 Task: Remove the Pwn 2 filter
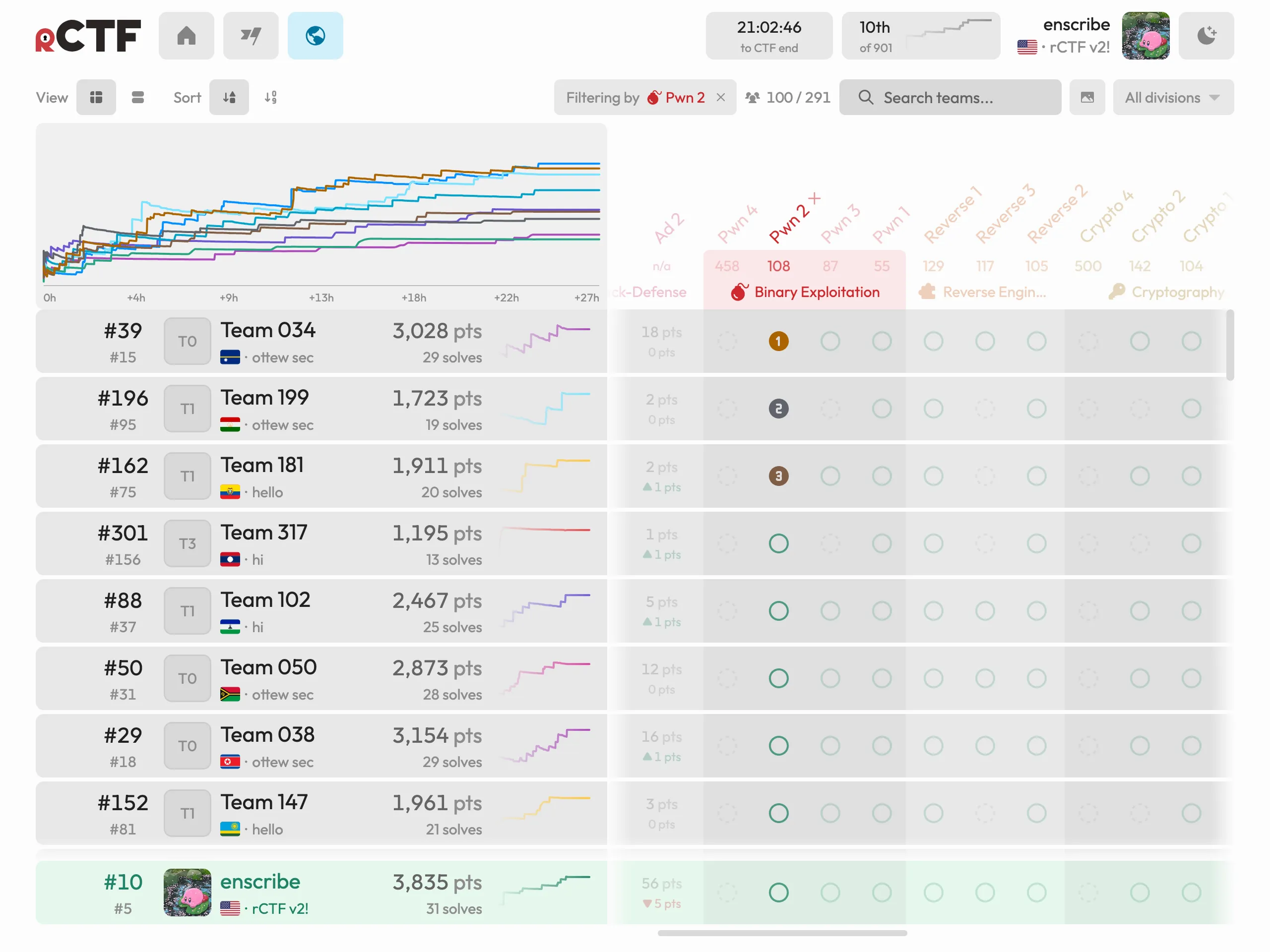(721, 98)
